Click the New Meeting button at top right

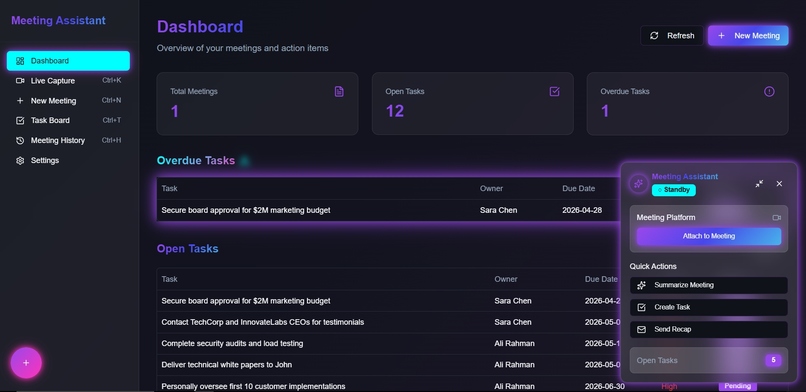point(748,35)
